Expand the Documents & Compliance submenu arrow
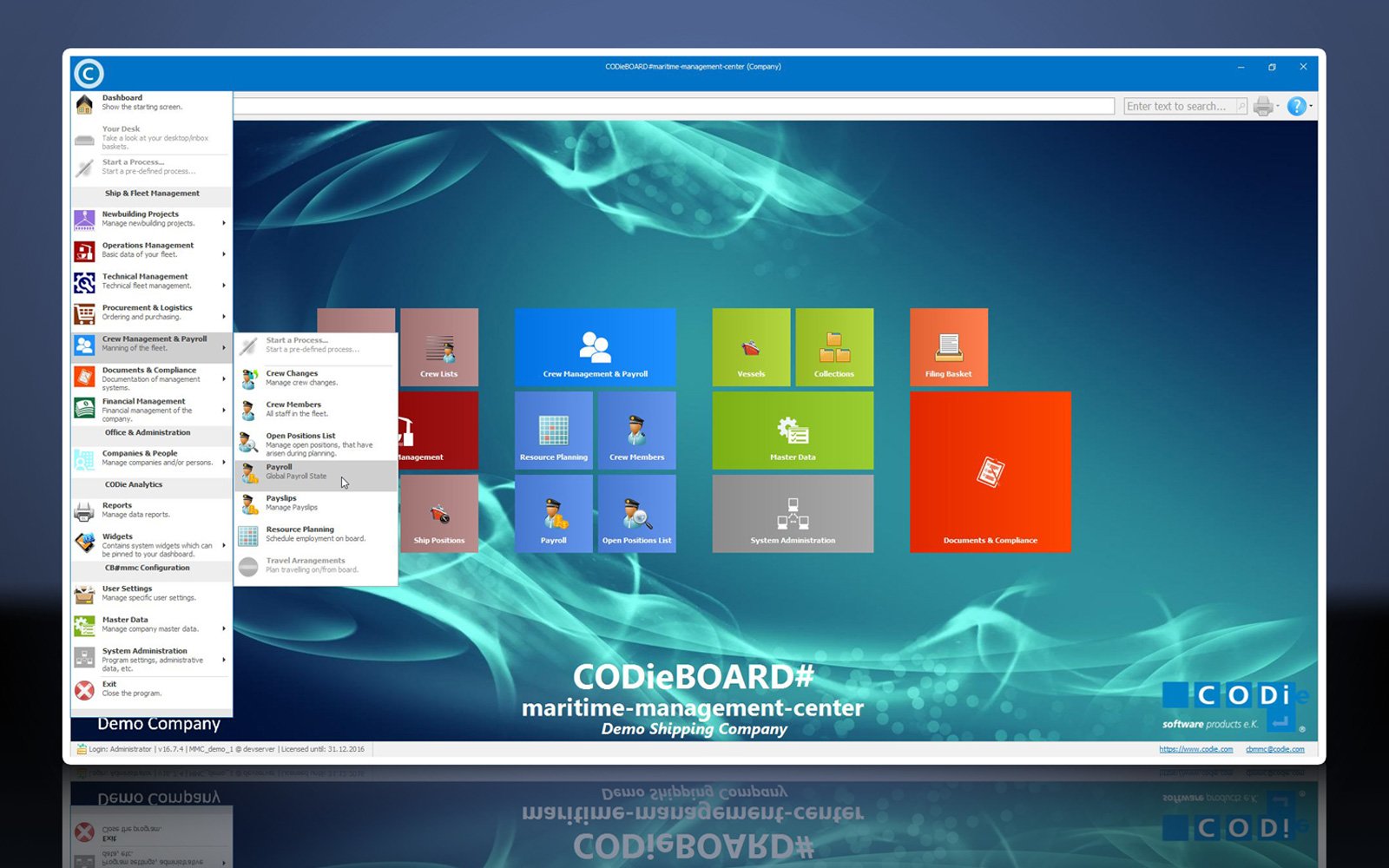1389x868 pixels. (x=224, y=379)
